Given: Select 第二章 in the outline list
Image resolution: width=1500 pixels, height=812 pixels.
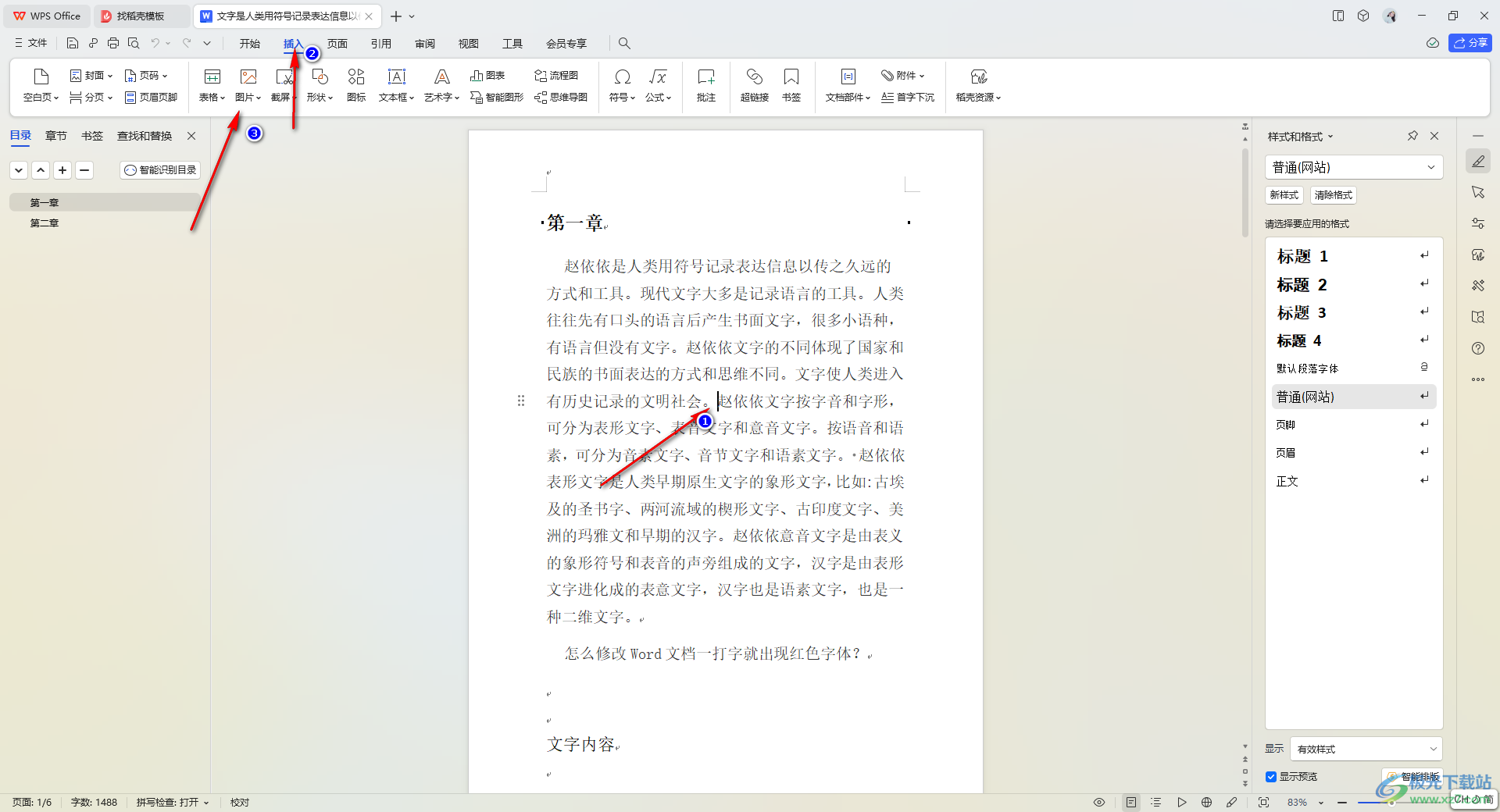Looking at the screenshot, I should 45,223.
